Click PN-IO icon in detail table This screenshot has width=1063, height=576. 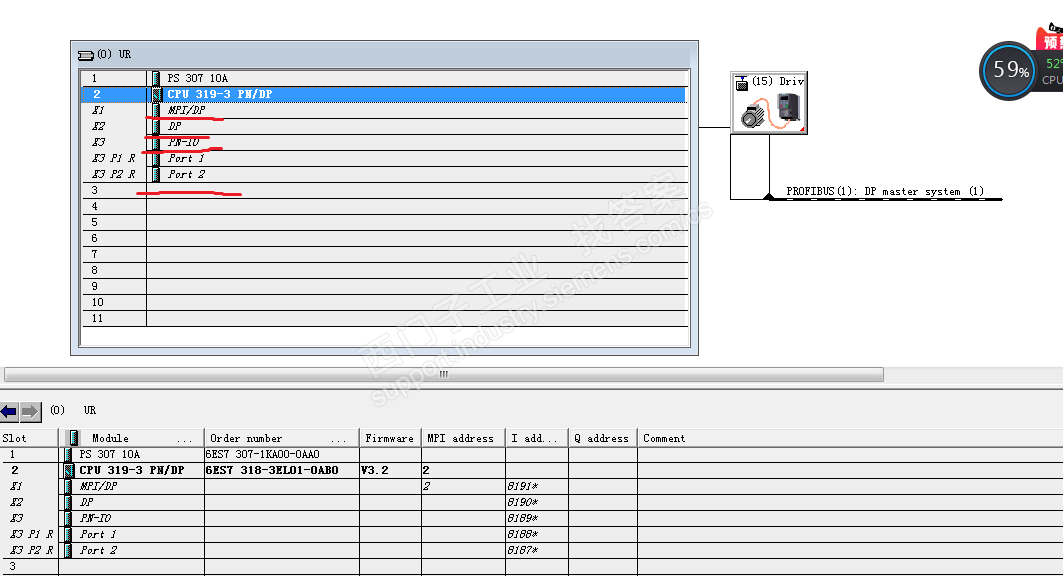(68, 518)
